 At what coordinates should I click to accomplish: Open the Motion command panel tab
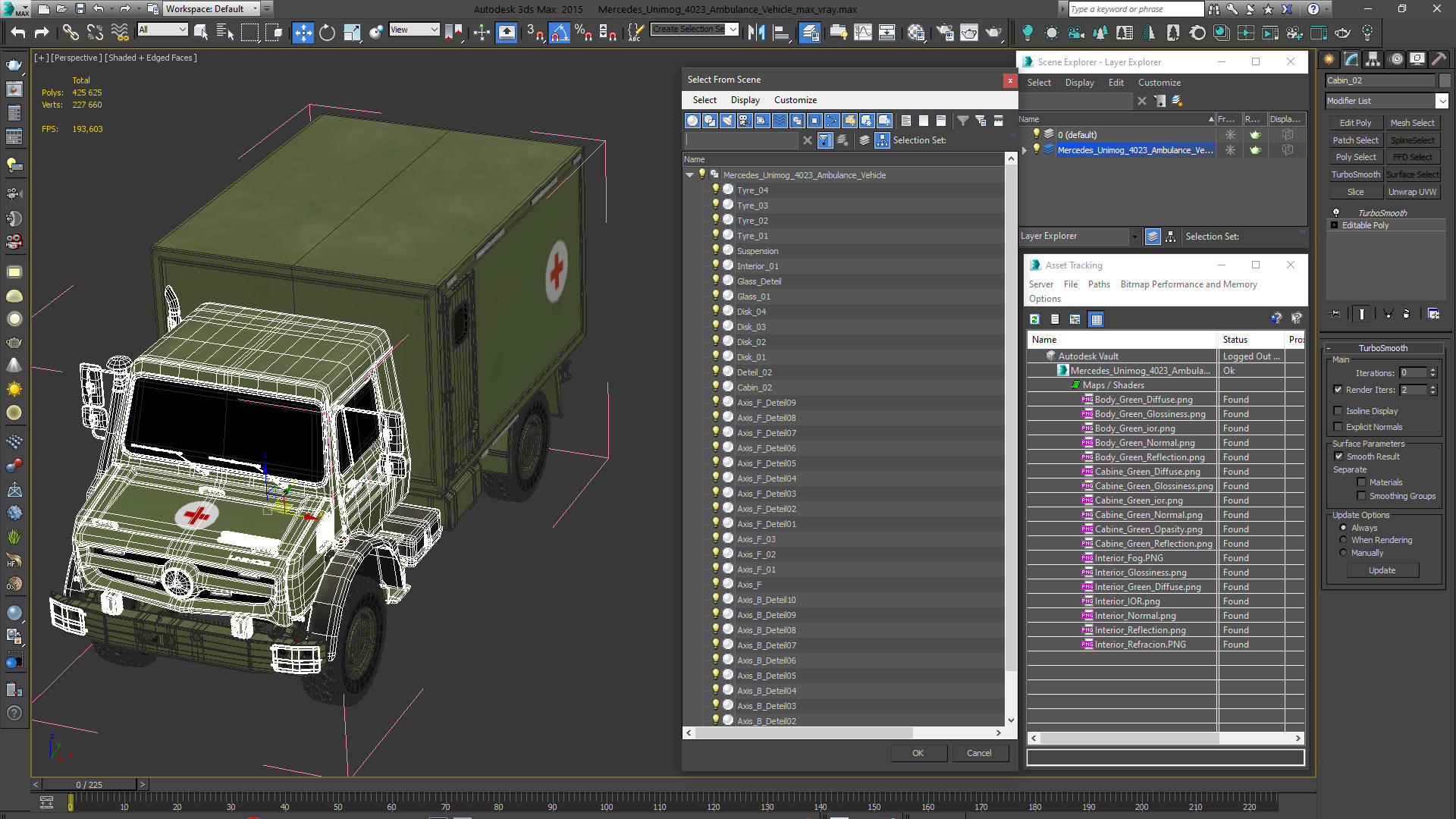point(1395,59)
